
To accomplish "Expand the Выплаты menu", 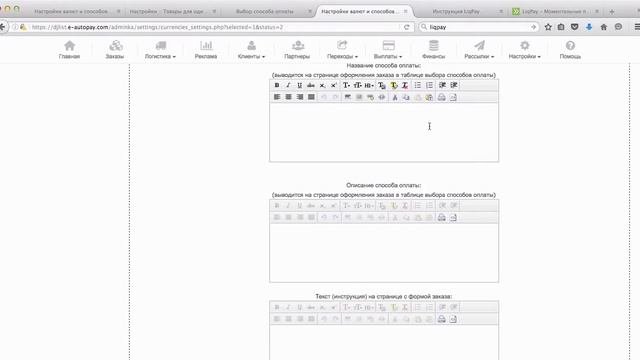I will pyautogui.click(x=388, y=50).
